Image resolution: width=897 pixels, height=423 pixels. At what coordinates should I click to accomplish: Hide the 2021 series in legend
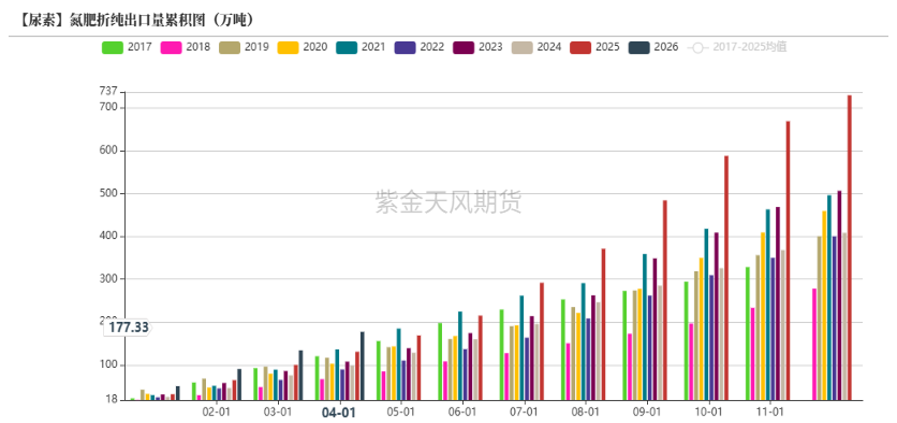click(x=360, y=47)
